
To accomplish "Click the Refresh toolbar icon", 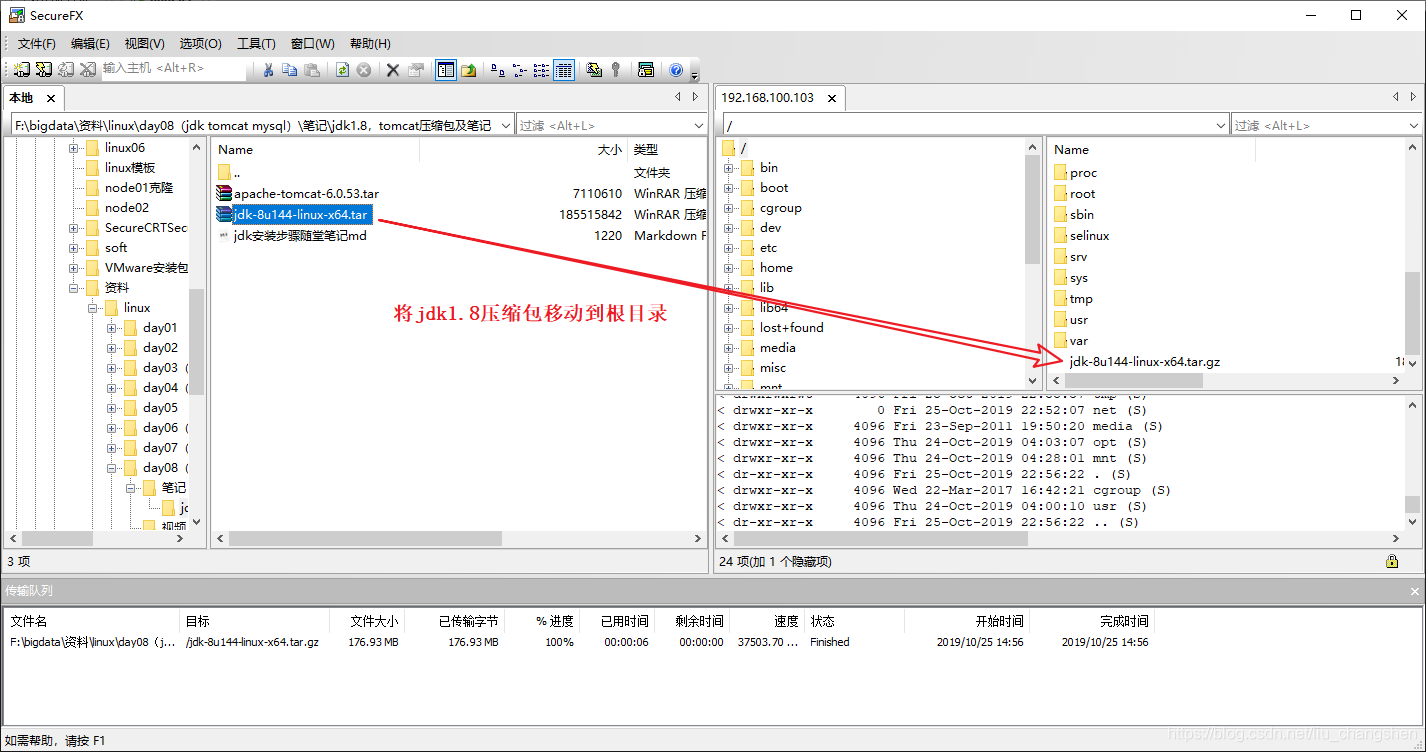I will pyautogui.click(x=342, y=70).
